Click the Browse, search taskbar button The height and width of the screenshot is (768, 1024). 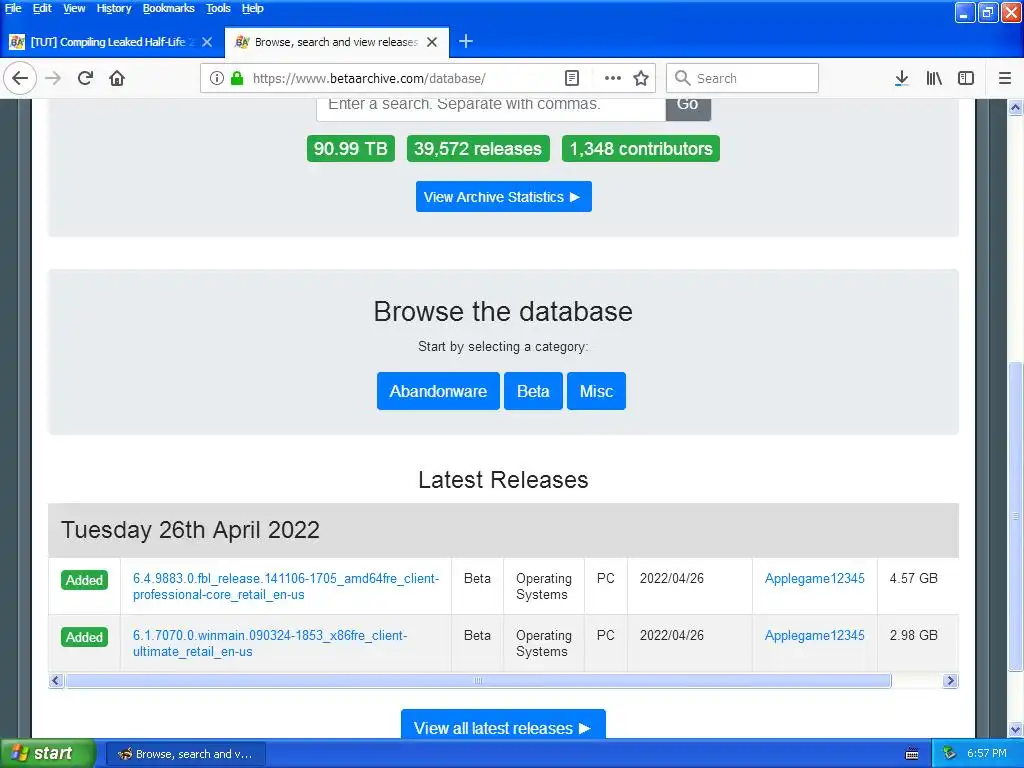click(x=185, y=754)
